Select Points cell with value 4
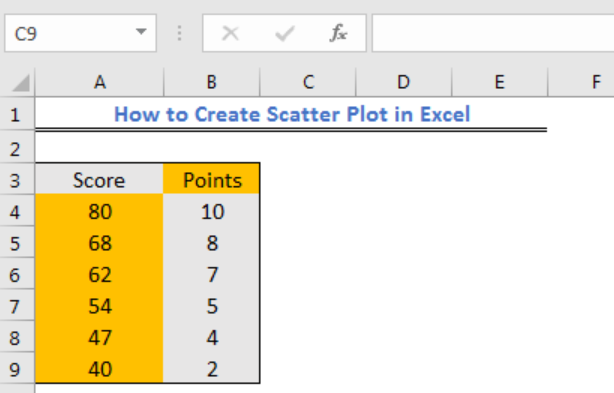This screenshot has height=393, width=614. tap(212, 337)
